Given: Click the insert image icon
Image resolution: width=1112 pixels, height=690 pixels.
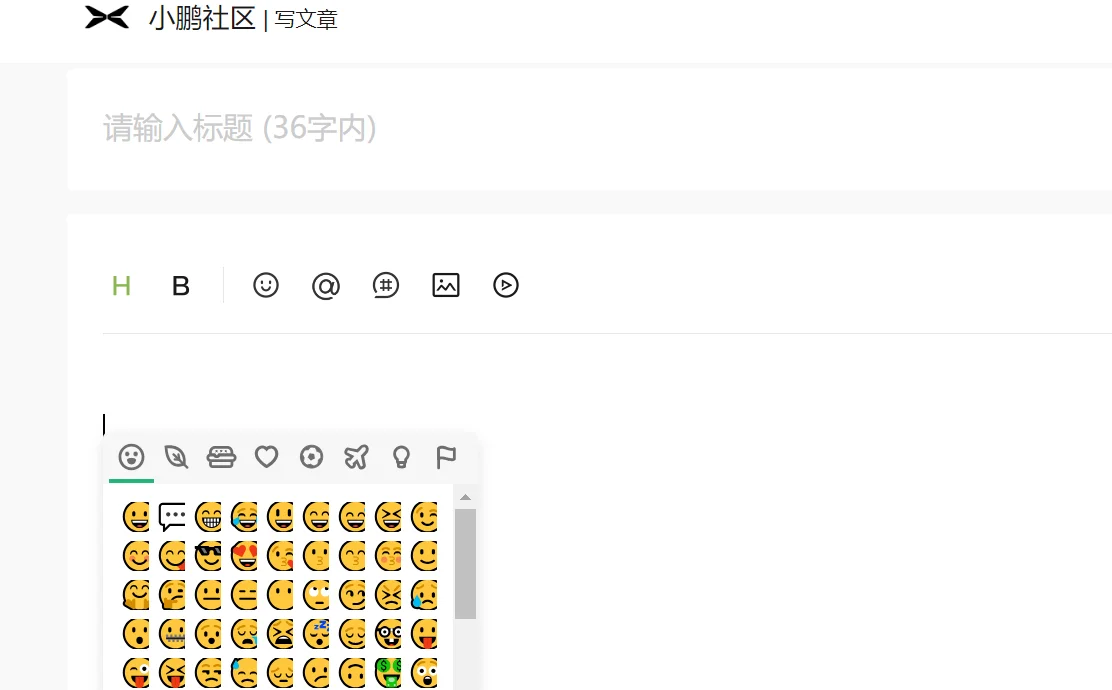Looking at the screenshot, I should tap(446, 285).
